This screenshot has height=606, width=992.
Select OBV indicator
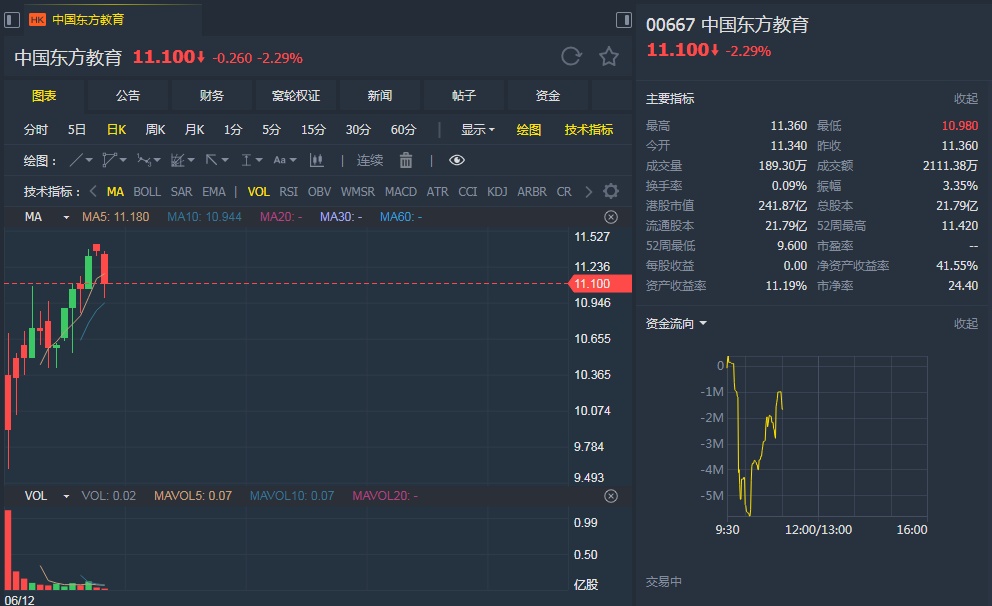(x=319, y=192)
